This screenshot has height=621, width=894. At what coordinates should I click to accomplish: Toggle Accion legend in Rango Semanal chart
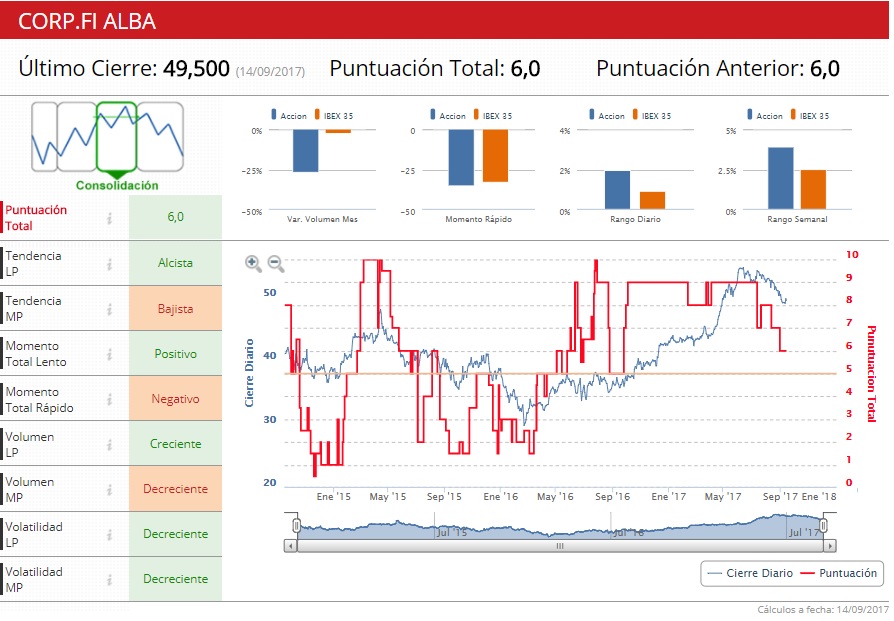(765, 115)
